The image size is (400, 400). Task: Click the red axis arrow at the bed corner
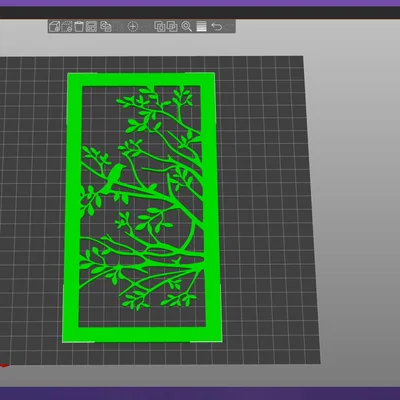coord(4,365)
